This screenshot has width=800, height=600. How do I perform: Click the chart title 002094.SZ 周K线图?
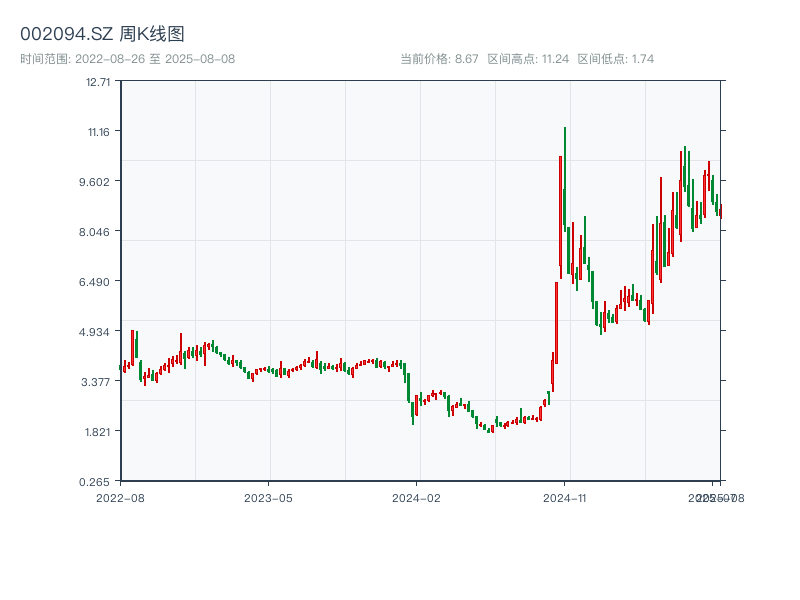click(102, 34)
